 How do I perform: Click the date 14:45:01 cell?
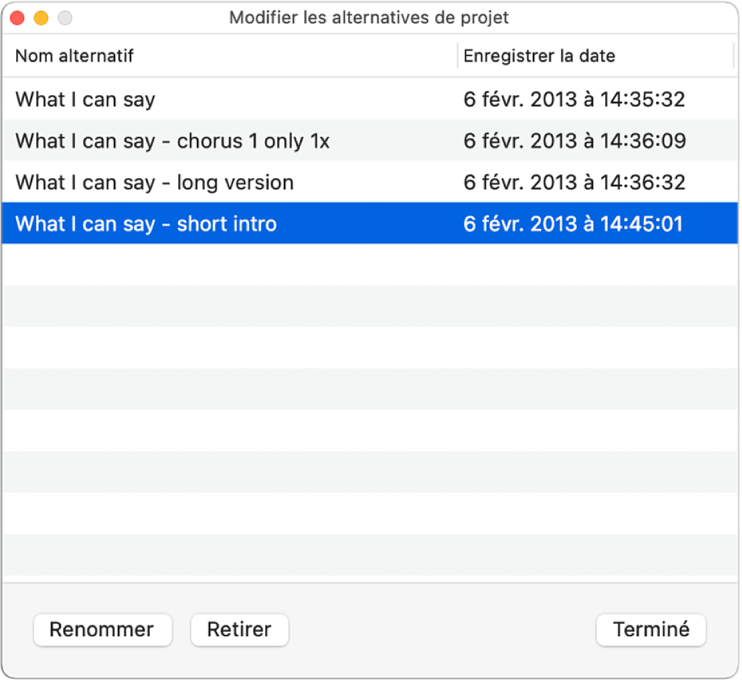point(573,223)
